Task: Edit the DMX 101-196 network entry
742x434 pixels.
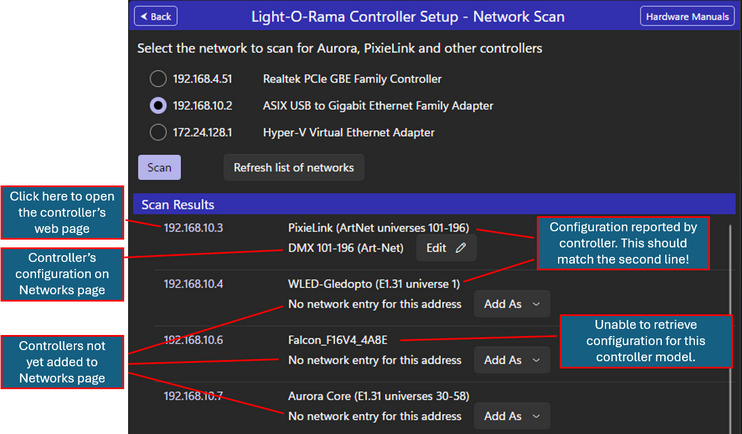Action: point(446,248)
